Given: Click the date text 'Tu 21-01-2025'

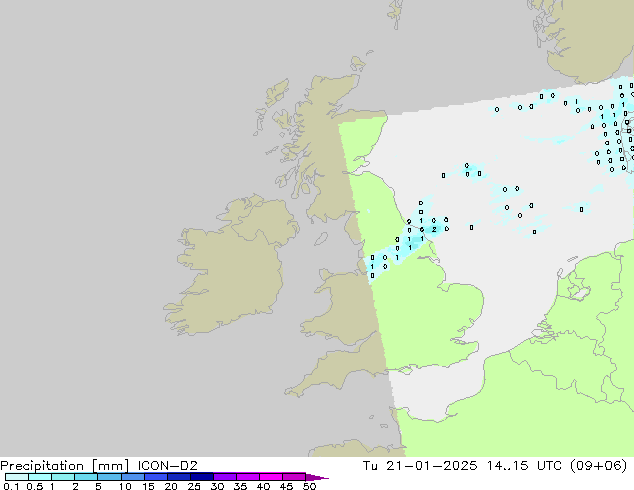Looking at the screenshot, I should 420,466.
